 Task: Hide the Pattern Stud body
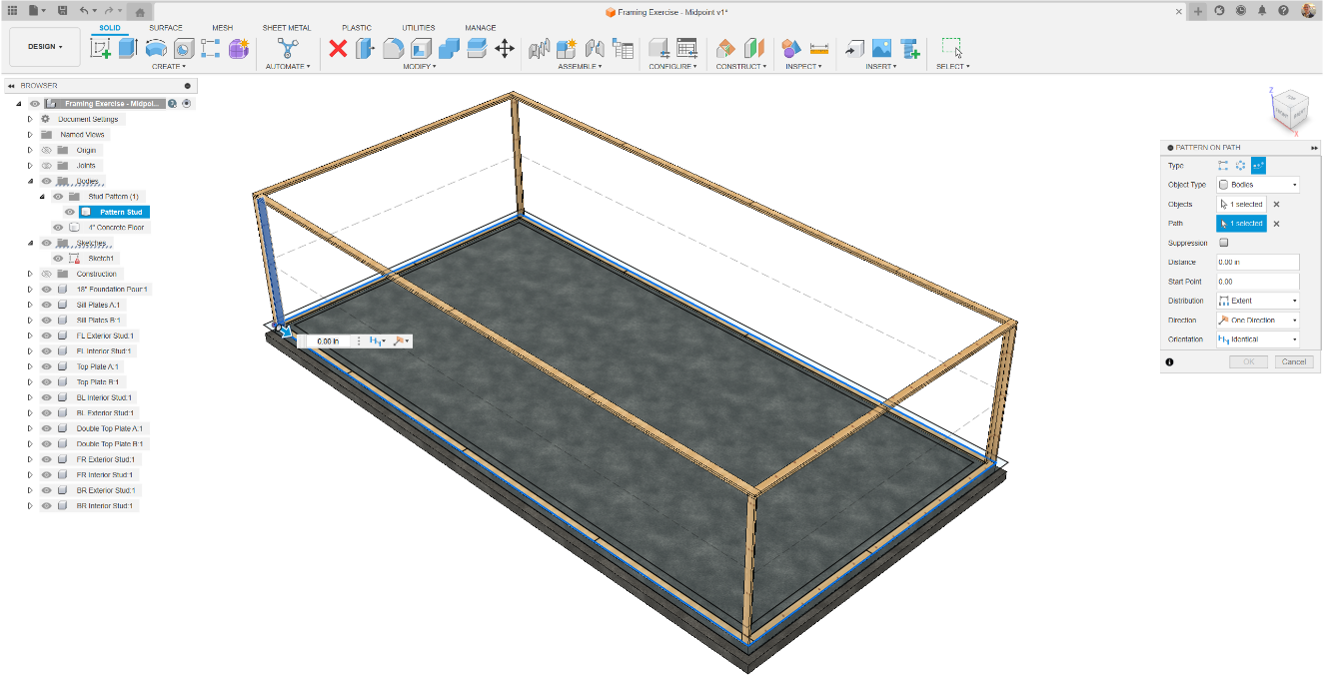click(70, 212)
